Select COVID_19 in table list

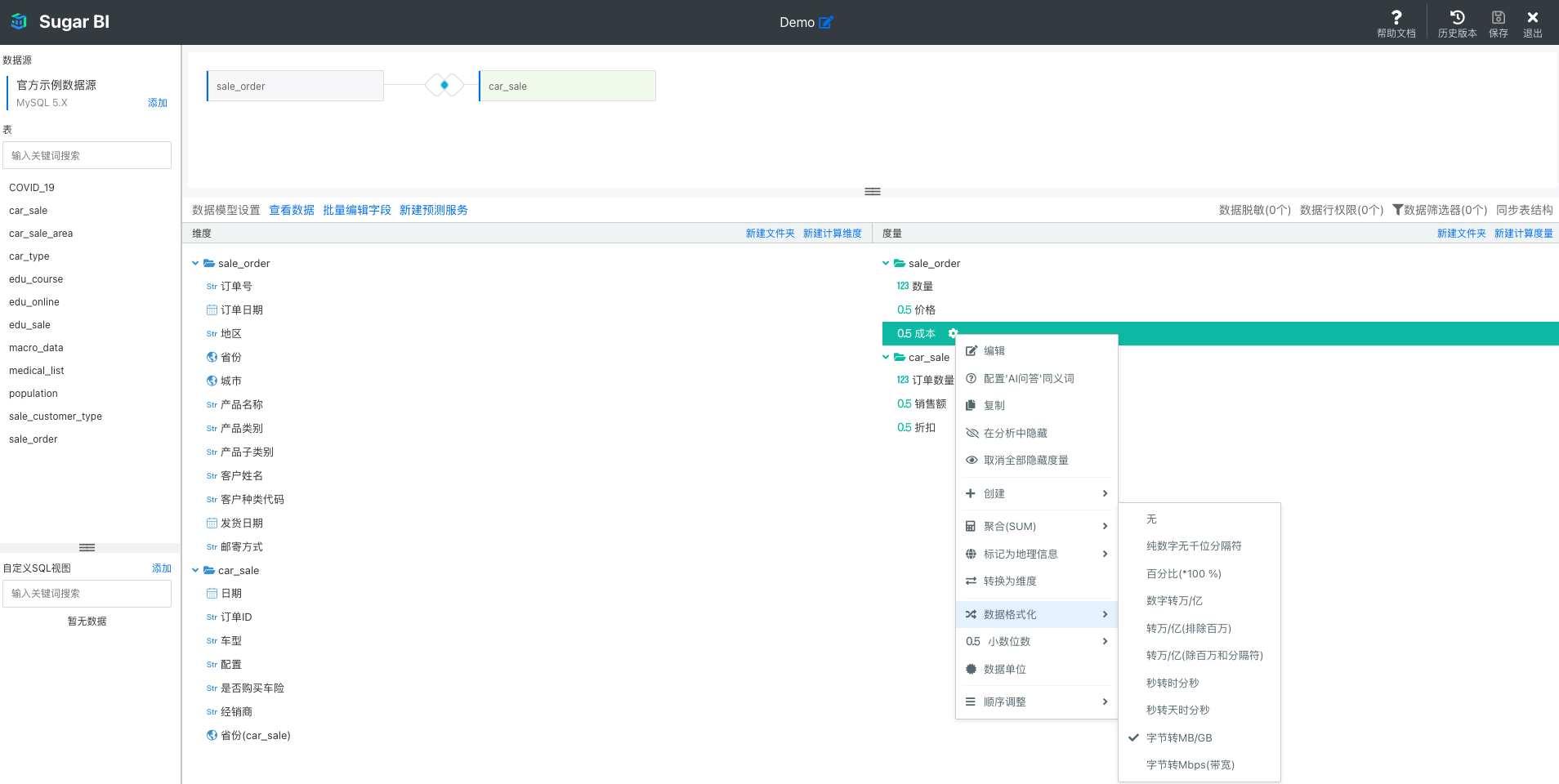[32, 187]
